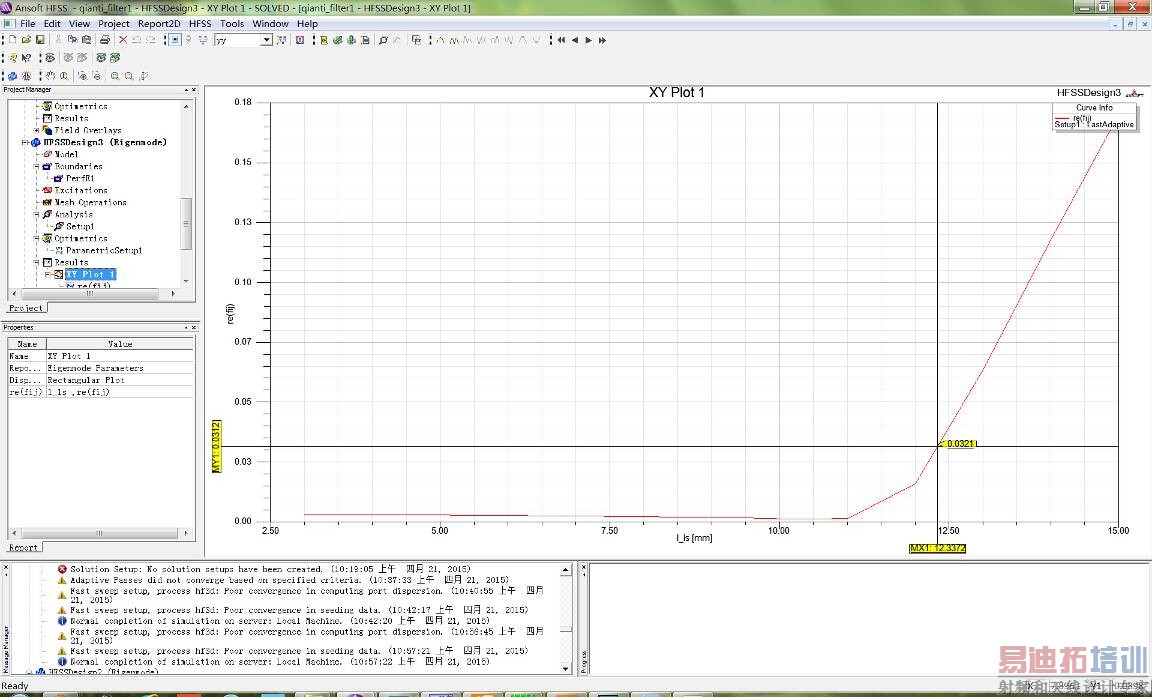The width and height of the screenshot is (1152, 697).
Task: Click Message Manager scroll down arrow
Action: (566, 668)
